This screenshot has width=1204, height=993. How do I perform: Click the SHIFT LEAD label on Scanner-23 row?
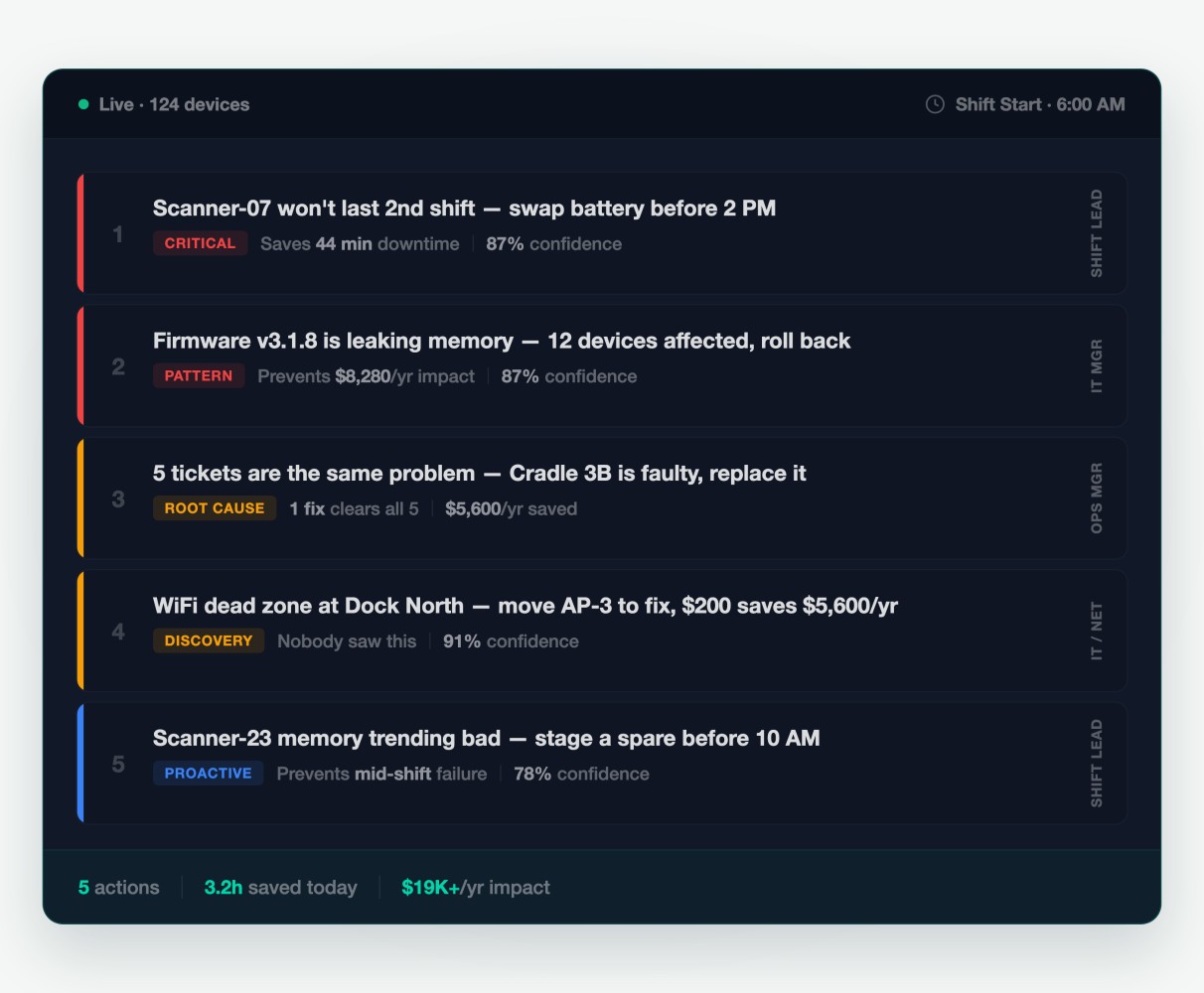pyautogui.click(x=1097, y=764)
